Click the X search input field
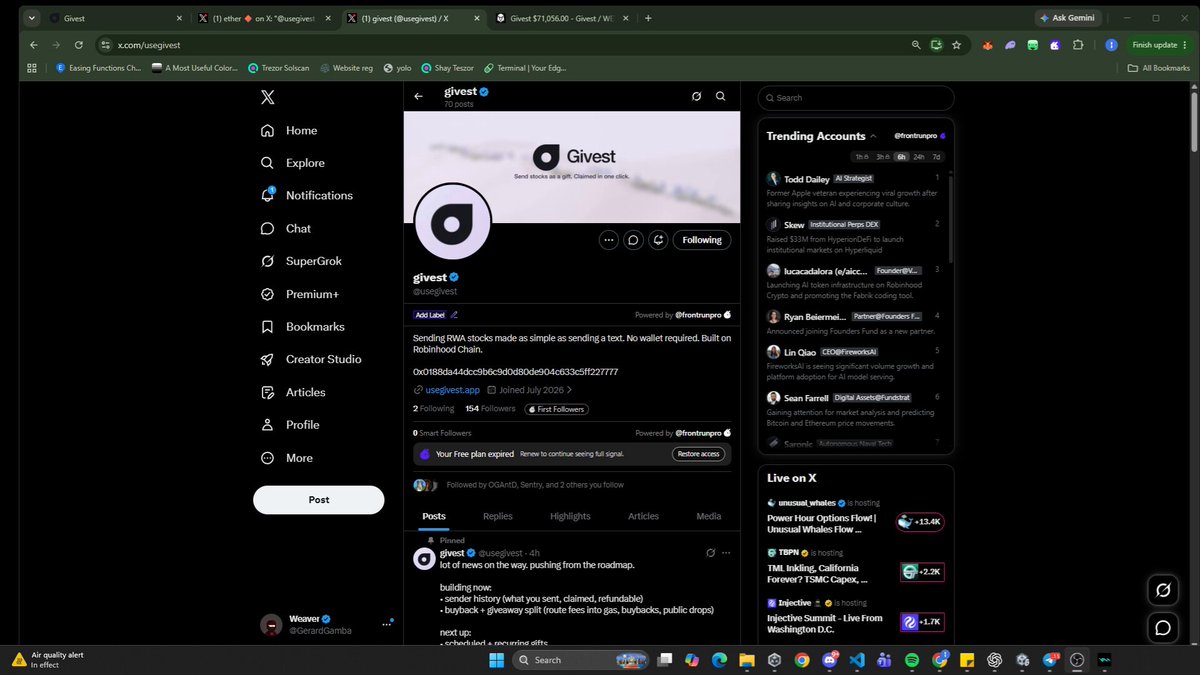This screenshot has height=675, width=1200. (x=856, y=98)
